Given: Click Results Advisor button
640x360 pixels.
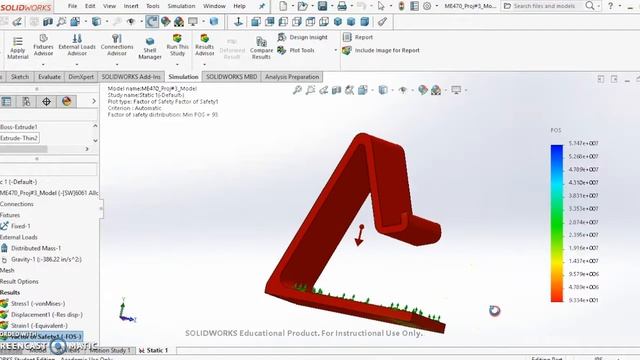Looking at the screenshot, I should [204, 45].
